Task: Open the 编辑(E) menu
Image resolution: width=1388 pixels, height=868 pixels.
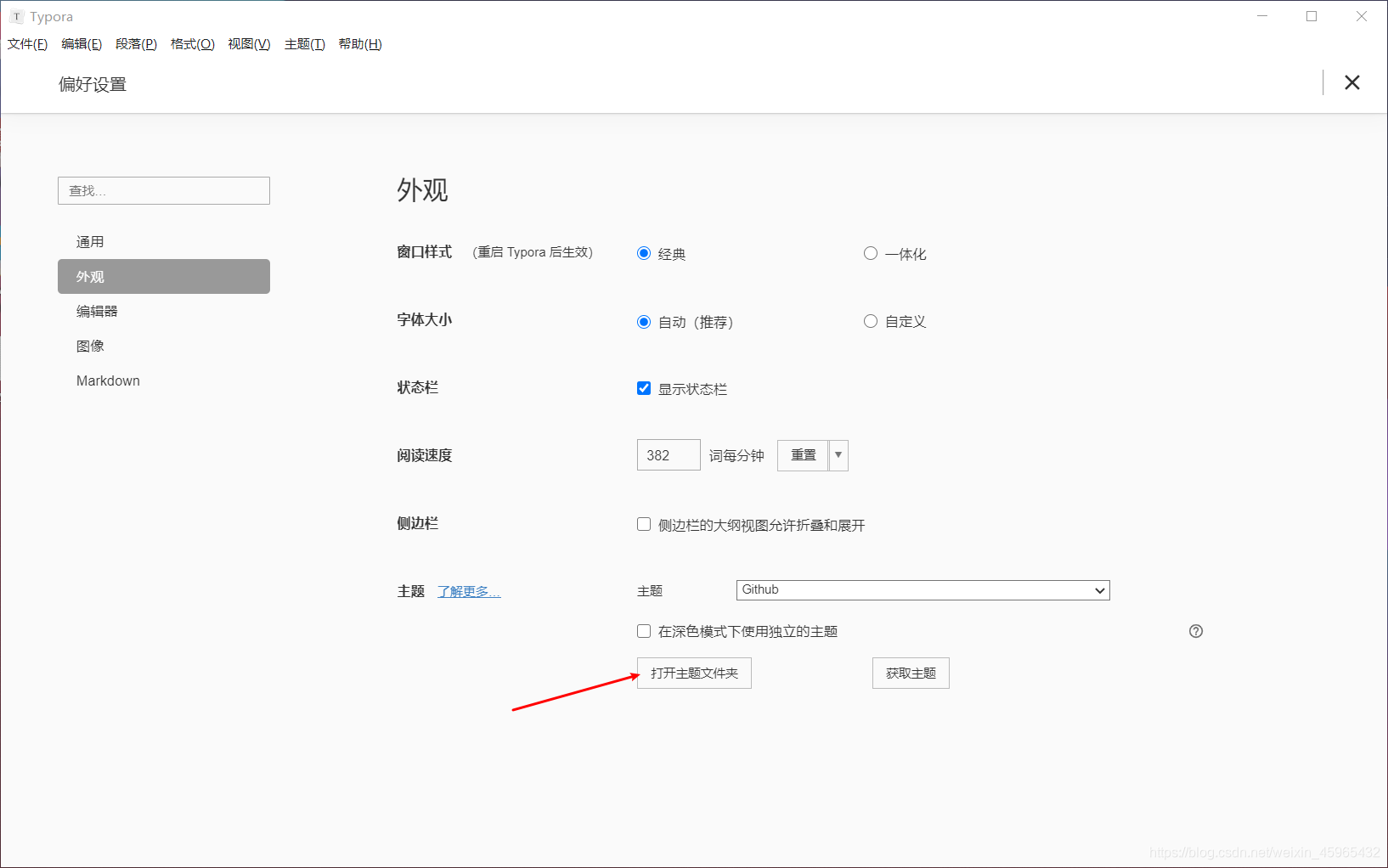Action: [82, 44]
